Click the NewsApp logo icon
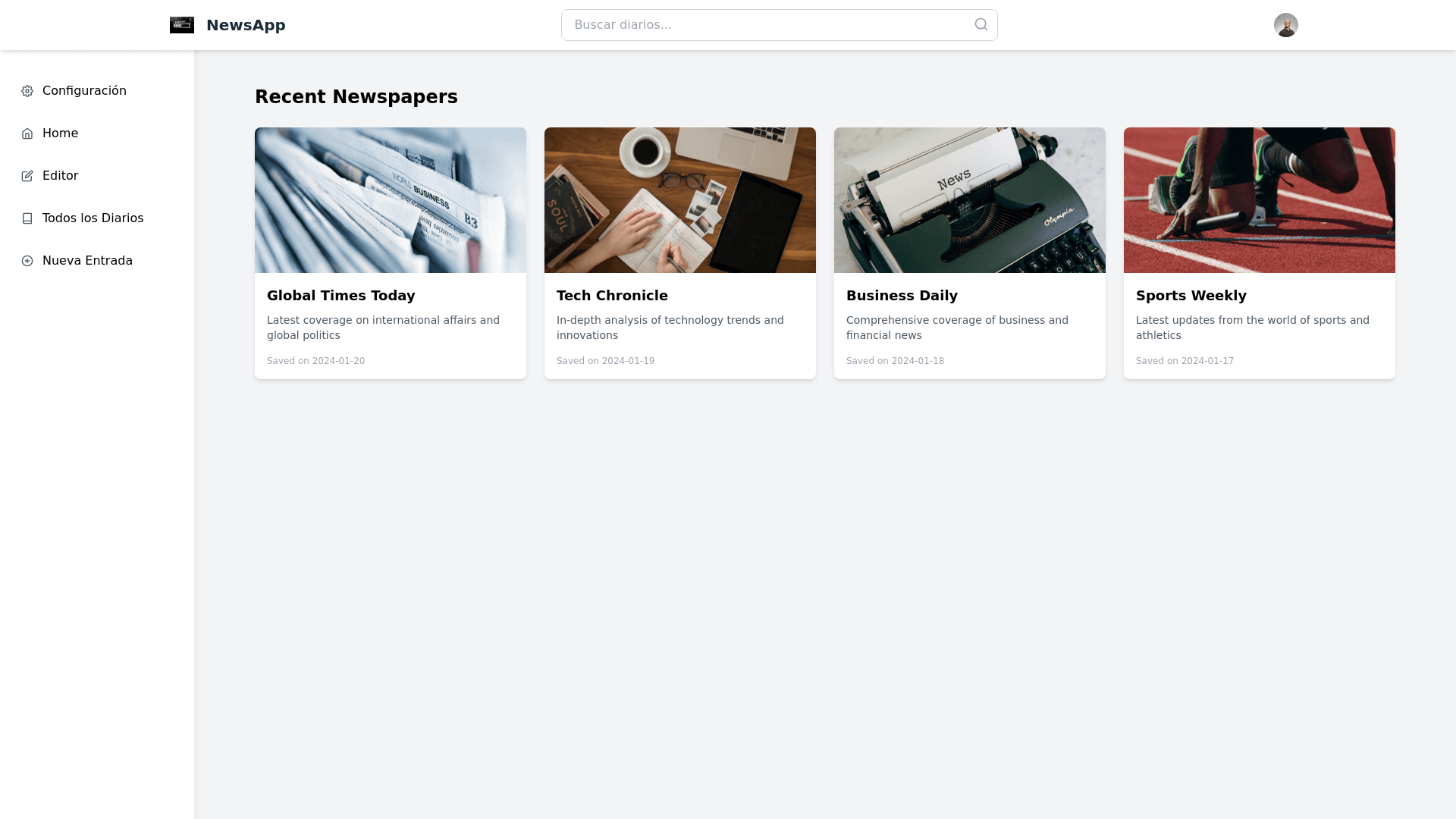 point(182,25)
